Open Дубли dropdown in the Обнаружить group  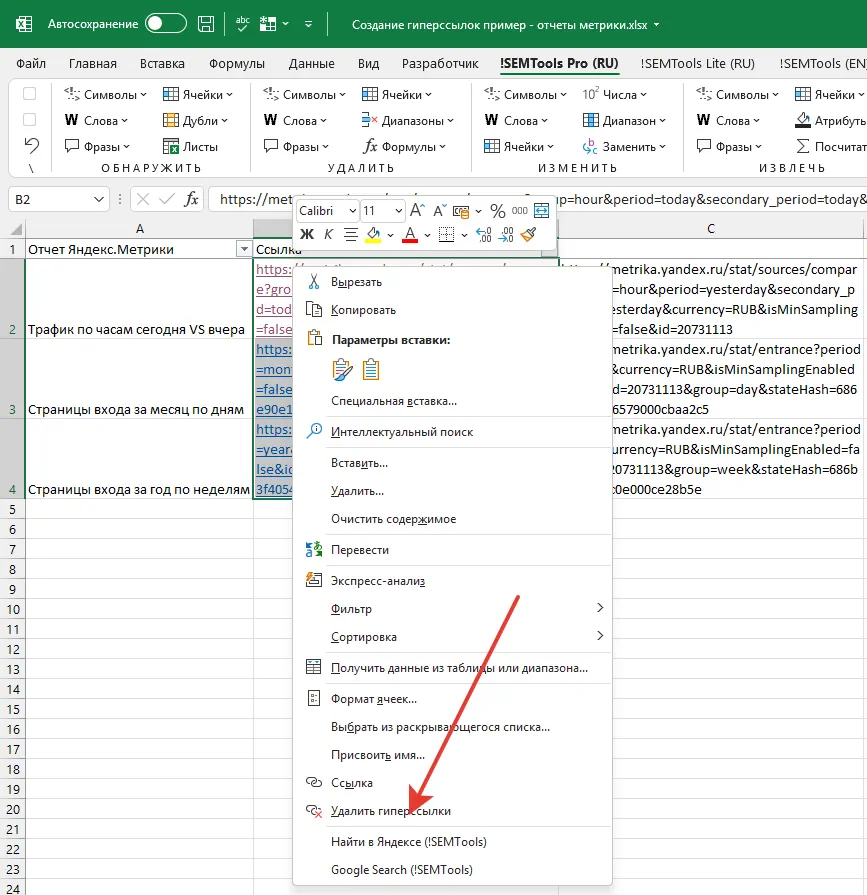[195, 120]
